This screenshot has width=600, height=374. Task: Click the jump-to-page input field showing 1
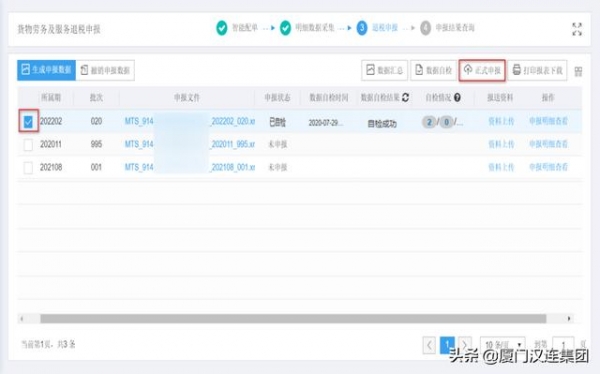coord(563,345)
